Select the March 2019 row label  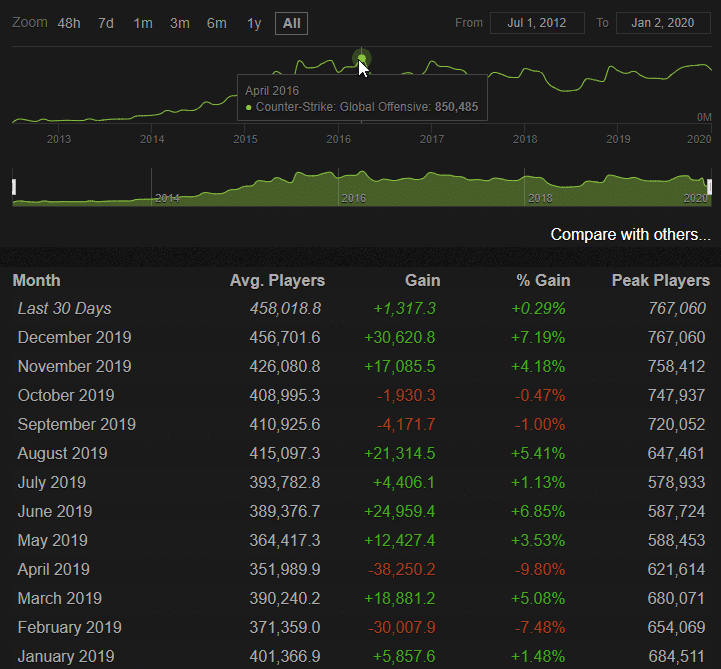(x=60, y=598)
